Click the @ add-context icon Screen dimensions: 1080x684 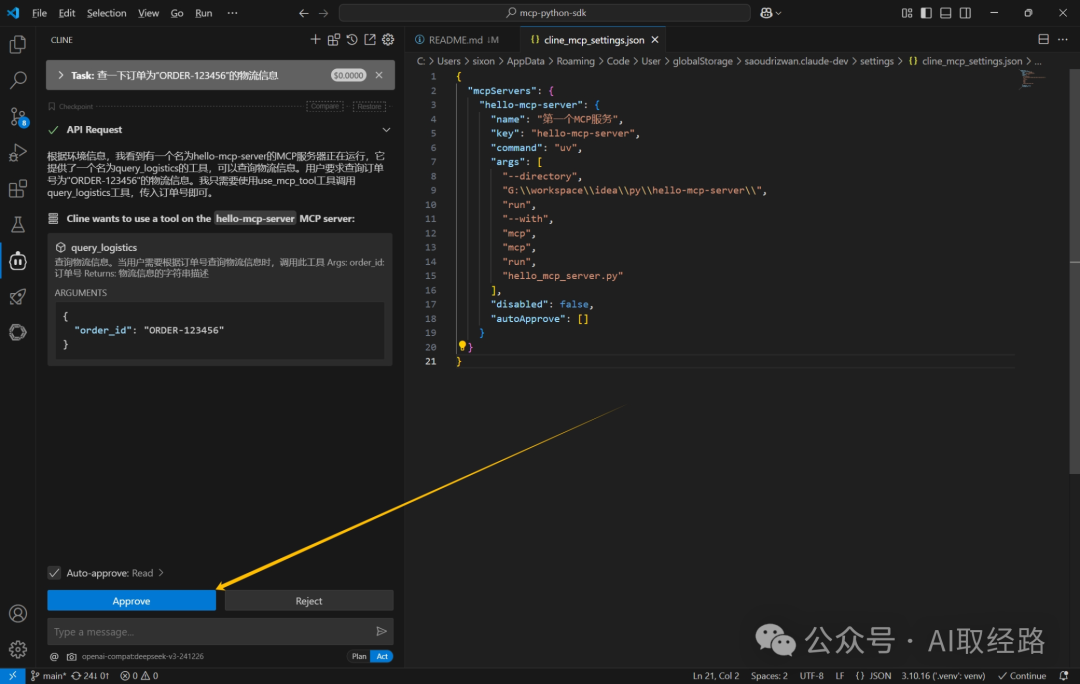click(x=54, y=656)
